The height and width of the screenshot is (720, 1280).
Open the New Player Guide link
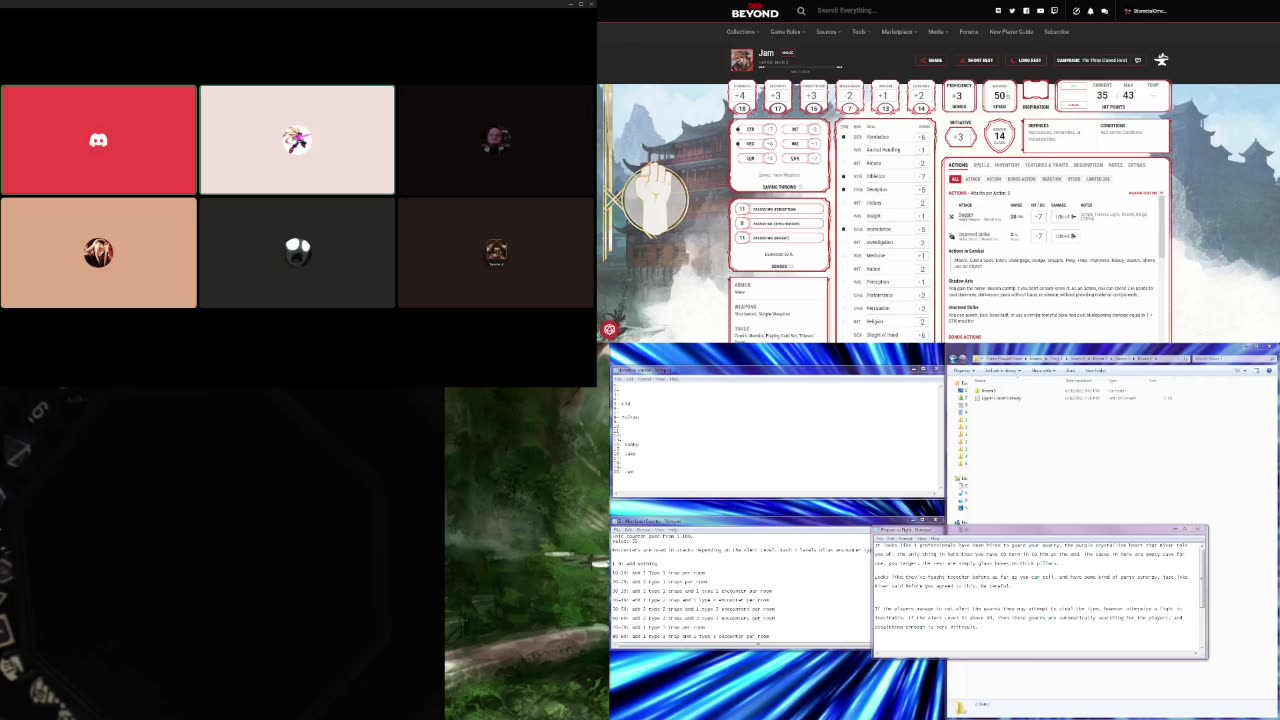[1011, 32]
